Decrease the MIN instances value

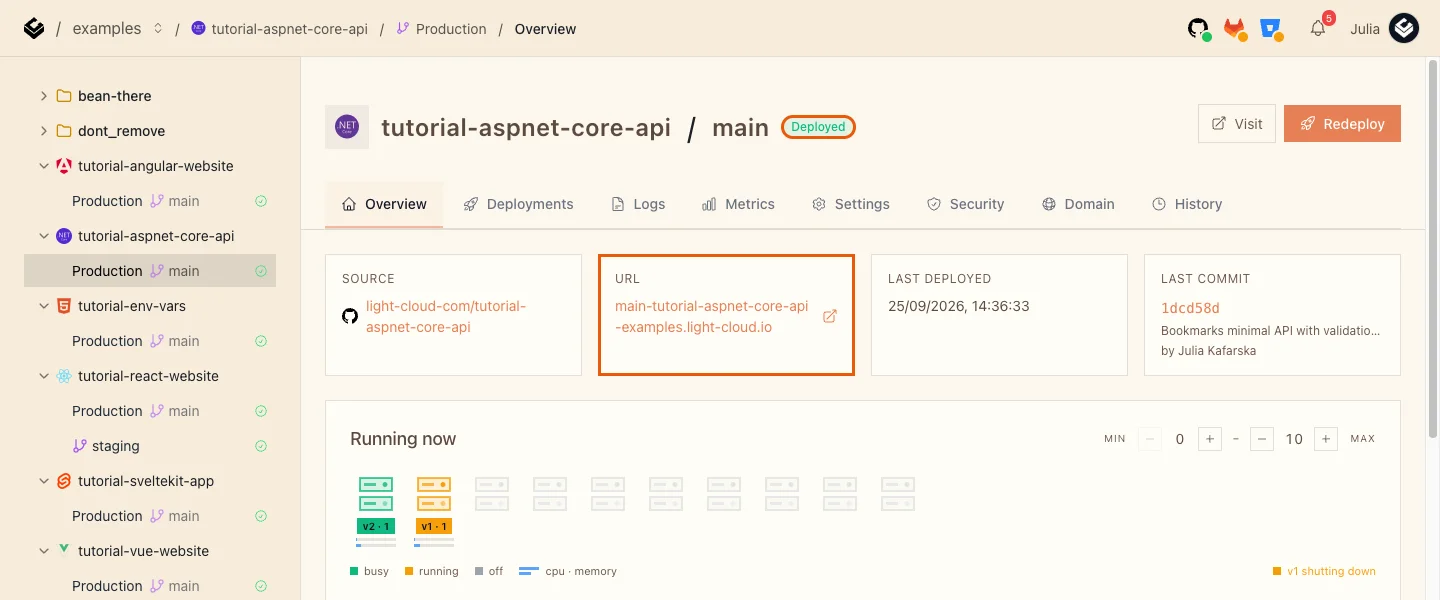coord(1150,439)
